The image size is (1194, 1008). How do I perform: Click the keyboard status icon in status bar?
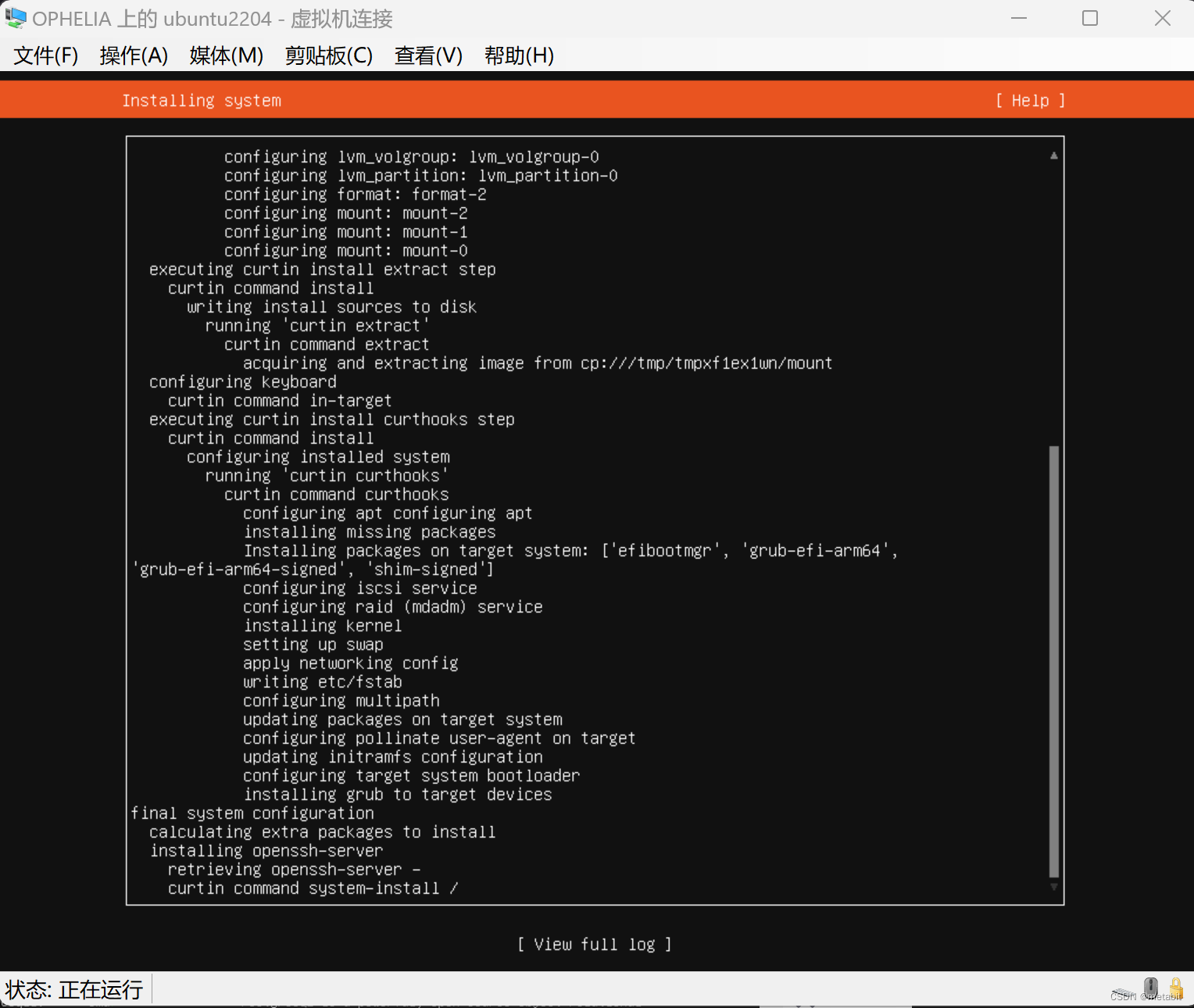(x=1124, y=991)
